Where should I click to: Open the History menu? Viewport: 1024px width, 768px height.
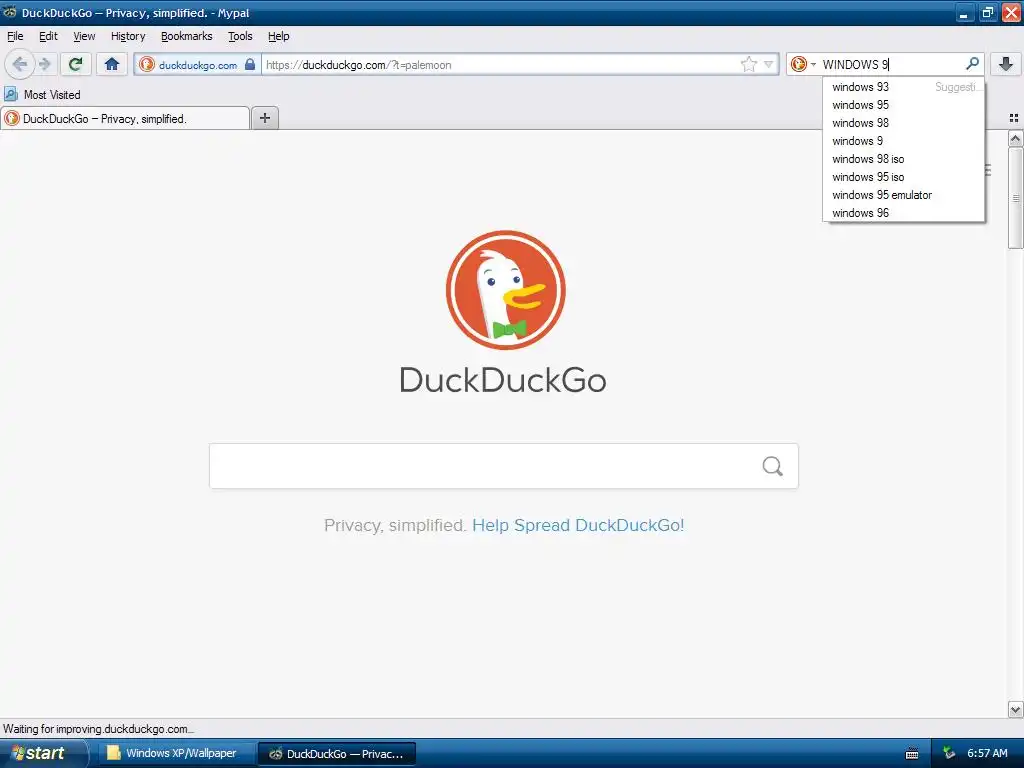(128, 36)
